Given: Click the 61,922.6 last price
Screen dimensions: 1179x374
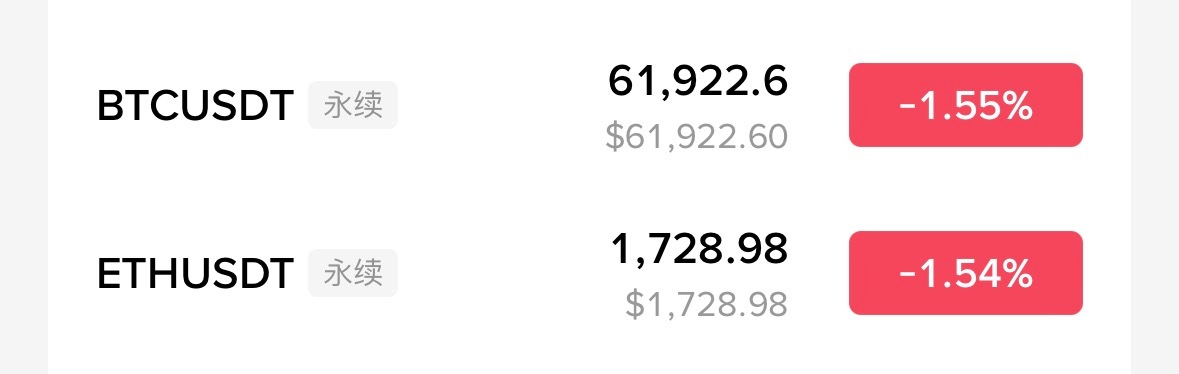Looking at the screenshot, I should 698,81.
